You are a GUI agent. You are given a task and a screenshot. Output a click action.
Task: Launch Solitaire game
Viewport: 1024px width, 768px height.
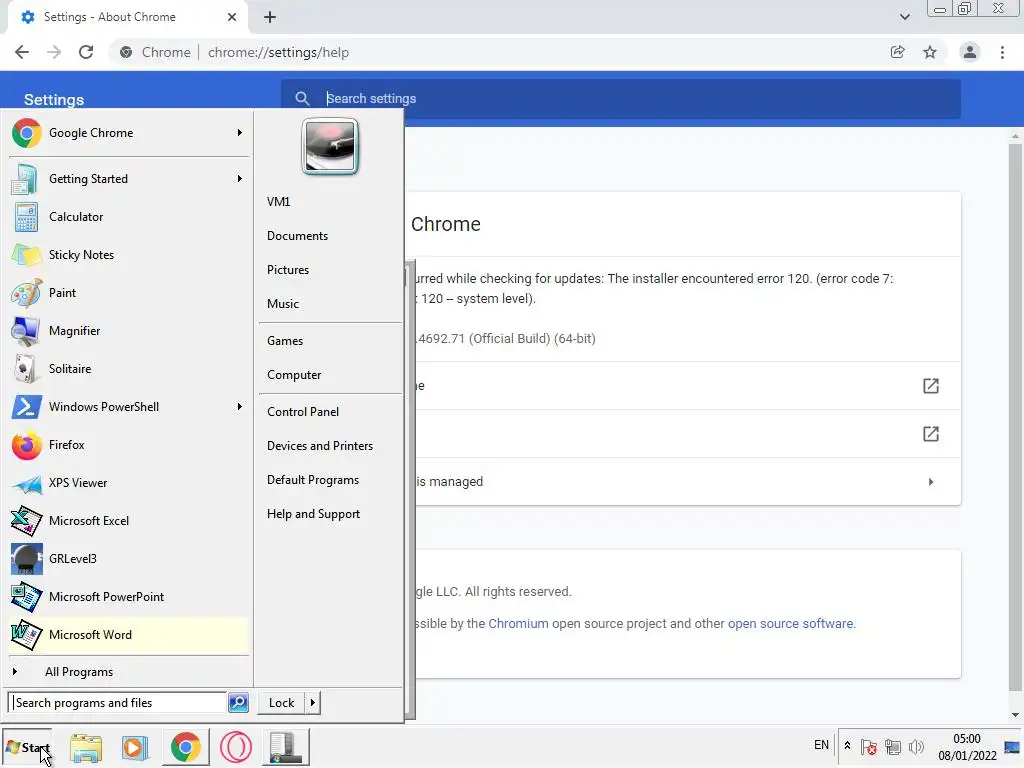pyautogui.click(x=129, y=368)
